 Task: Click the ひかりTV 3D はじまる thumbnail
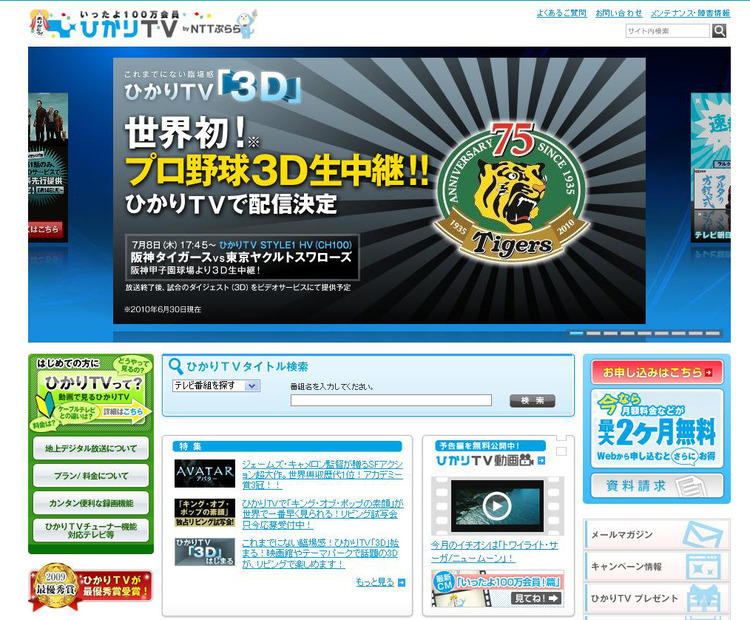pyautogui.click(x=205, y=552)
